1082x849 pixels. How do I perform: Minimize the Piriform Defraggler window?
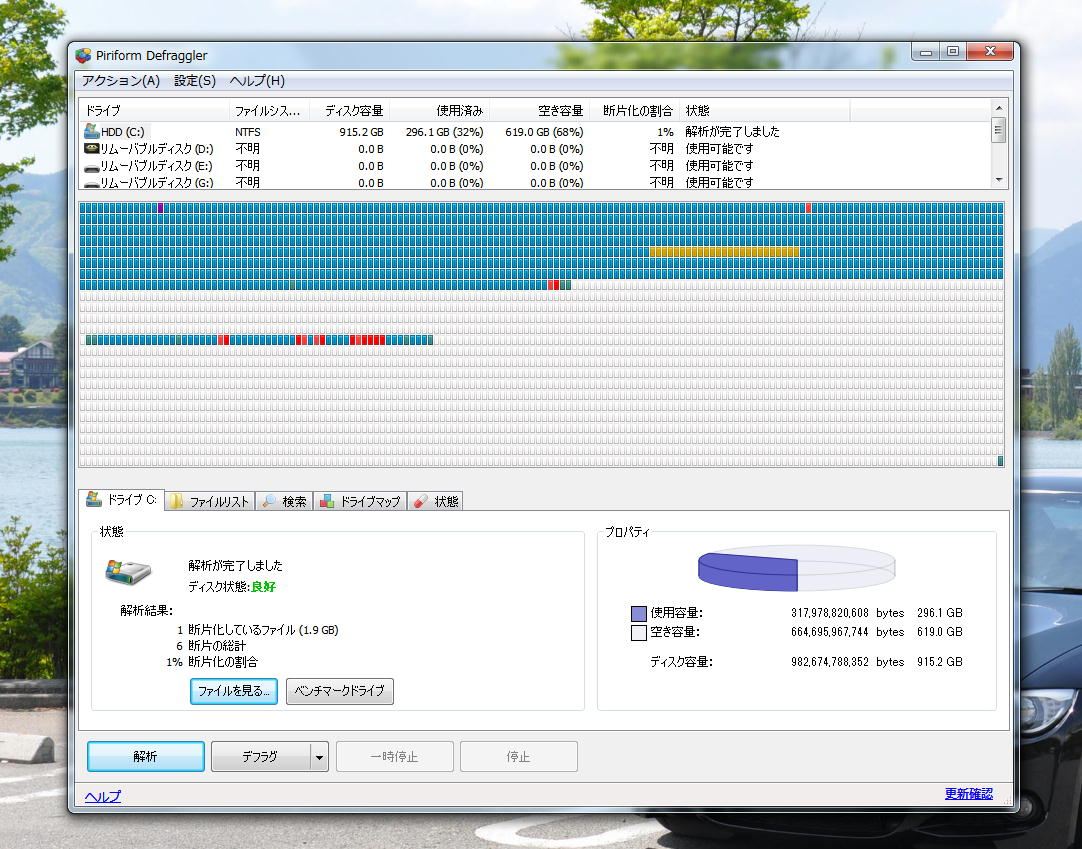coord(926,52)
